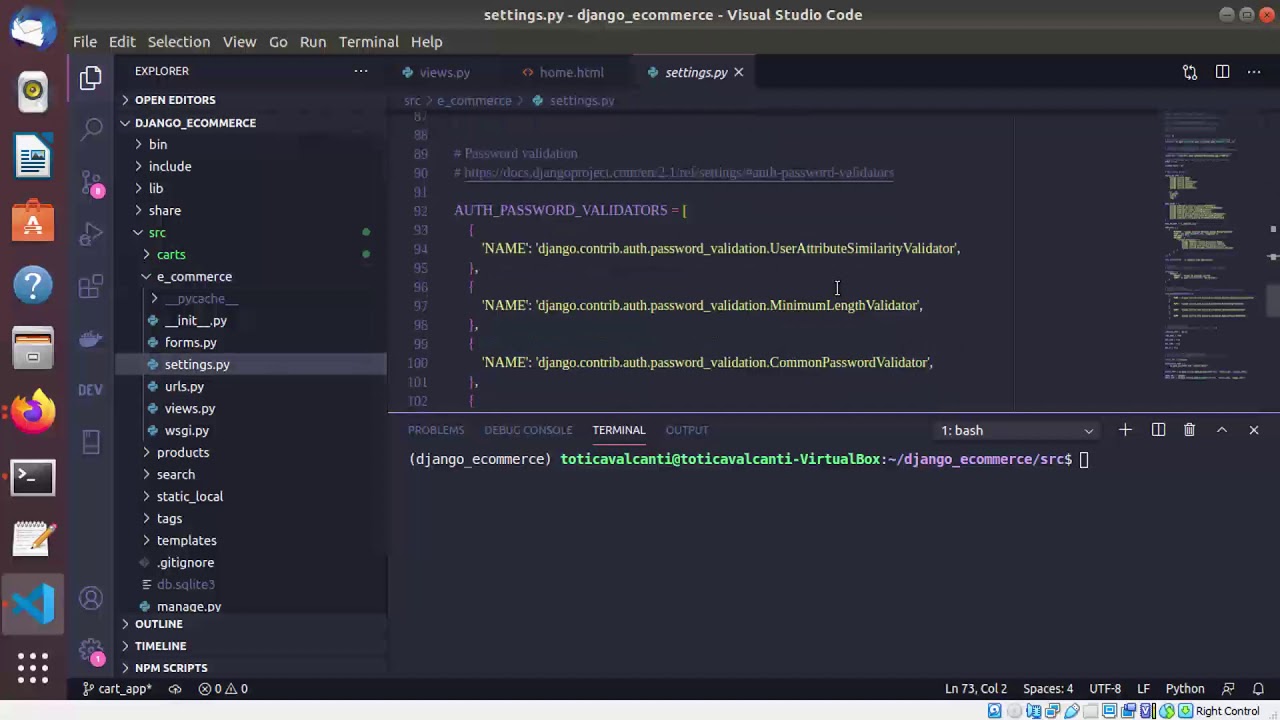Maximize the terminal panel size
Image resolution: width=1280 pixels, height=720 pixels.
1222,430
